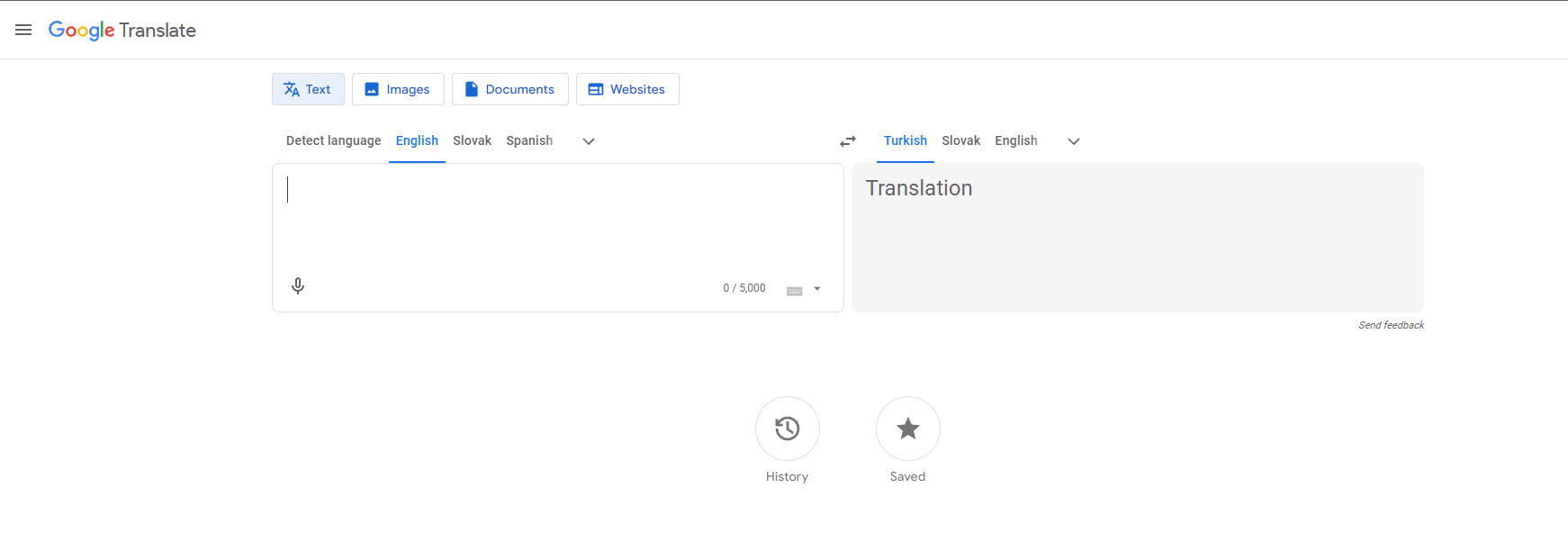Select Slovak as target language
This screenshot has height=533, width=1568.
click(x=960, y=140)
